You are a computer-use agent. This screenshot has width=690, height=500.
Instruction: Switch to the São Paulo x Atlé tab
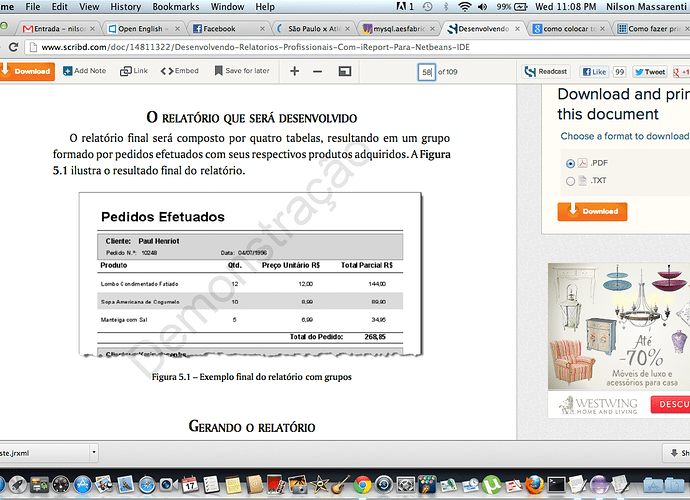pos(313,29)
